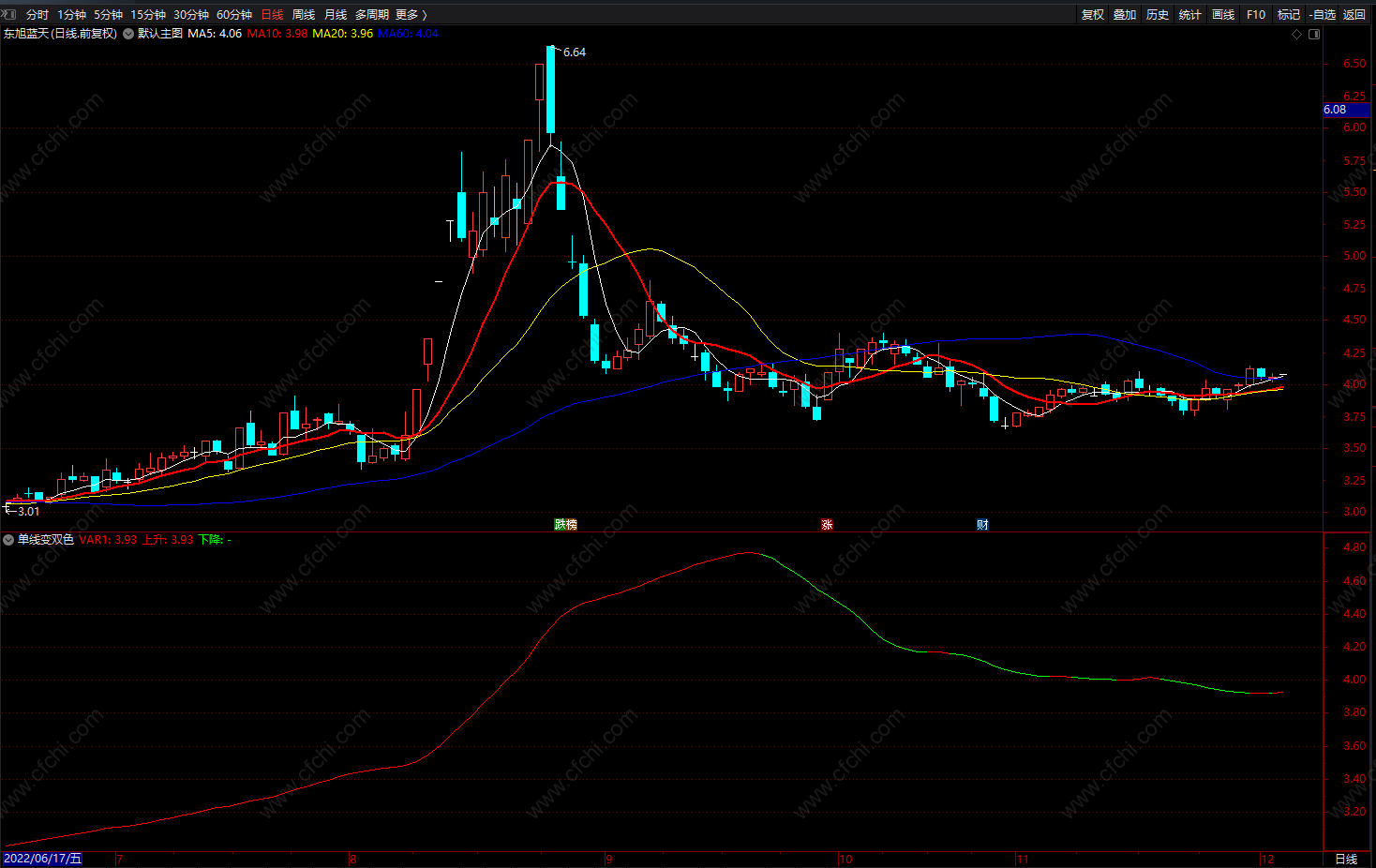Open F10 company info
The height and width of the screenshot is (868, 1376).
[x=1256, y=15]
